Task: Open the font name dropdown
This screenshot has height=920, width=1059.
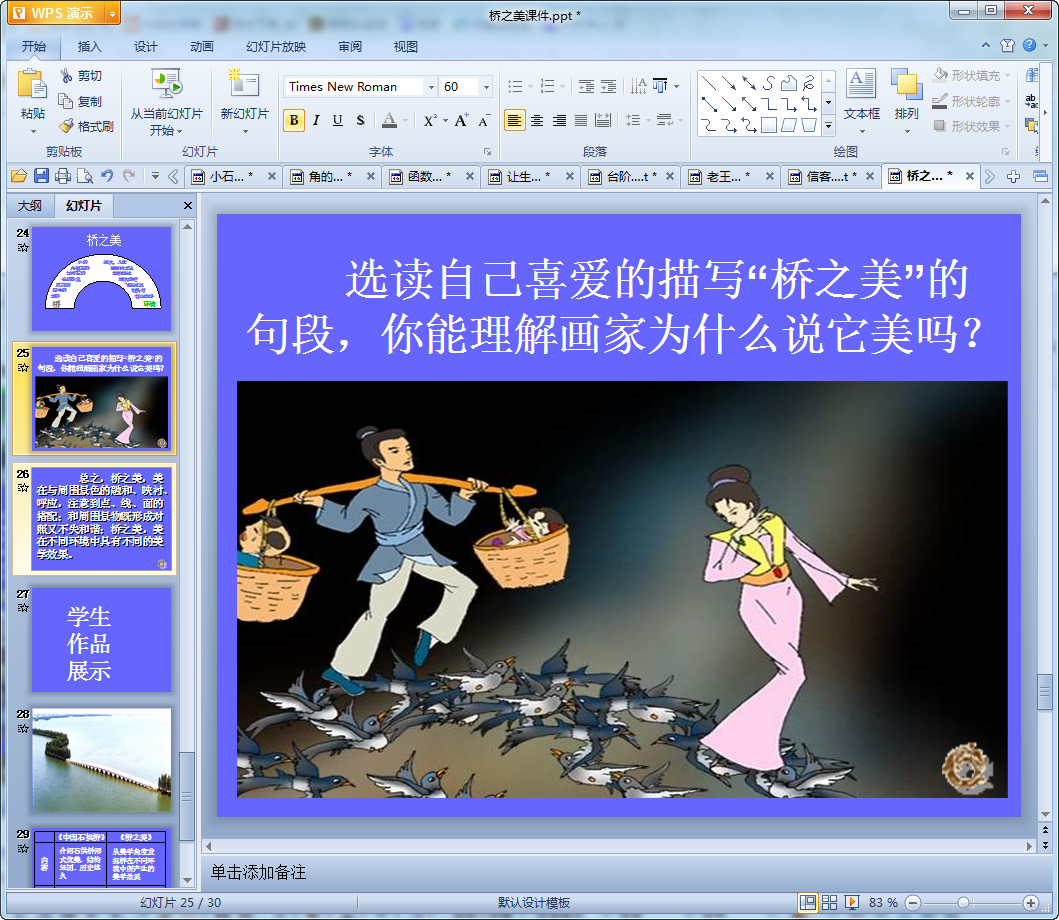Action: point(431,86)
